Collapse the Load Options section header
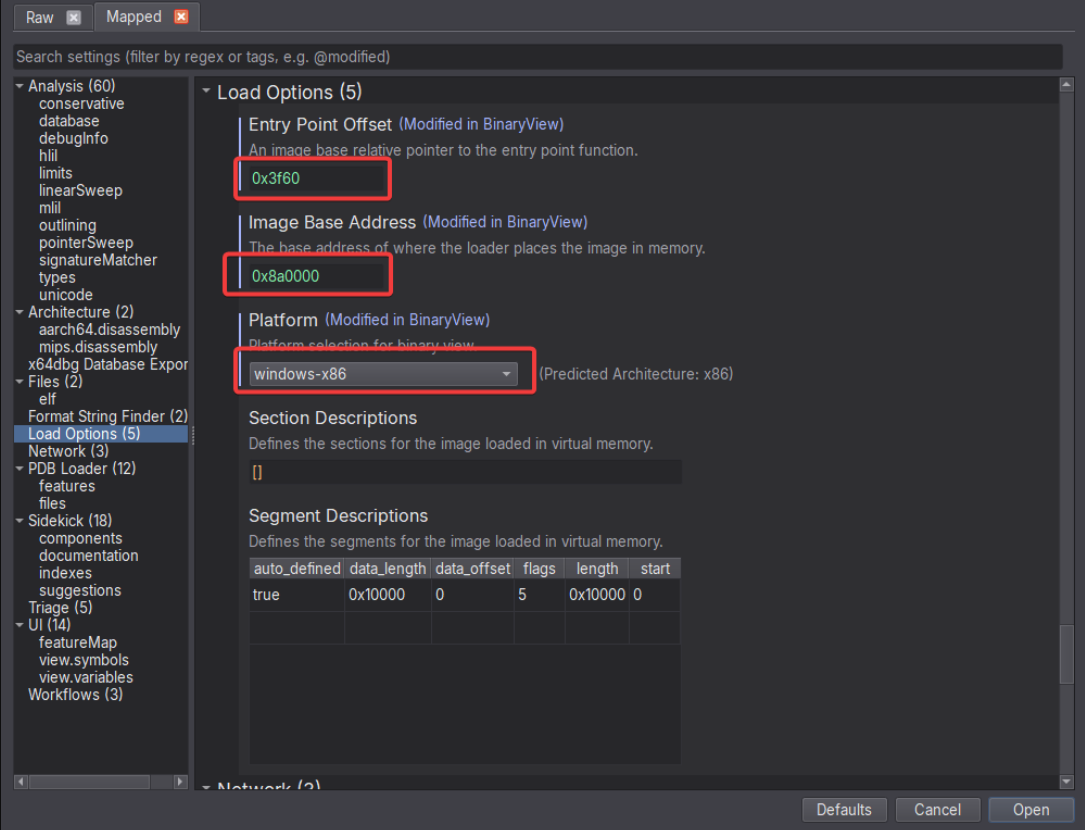The height and width of the screenshot is (830, 1085). pos(207,92)
